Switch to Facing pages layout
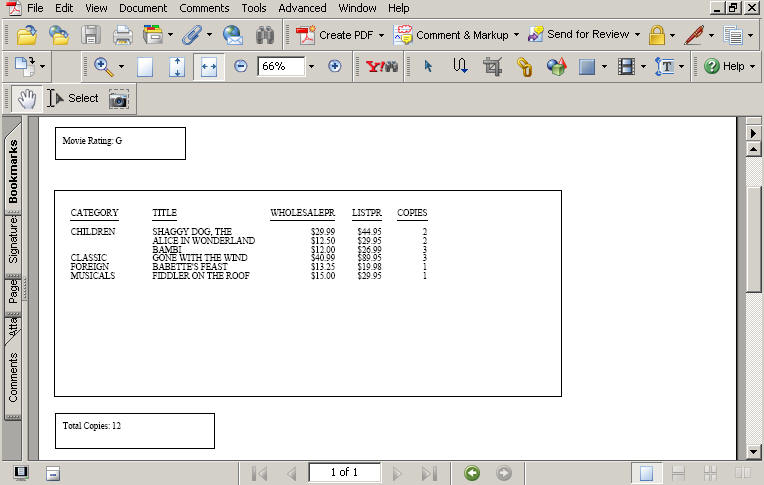Image resolution: width=764 pixels, height=485 pixels. [743, 473]
